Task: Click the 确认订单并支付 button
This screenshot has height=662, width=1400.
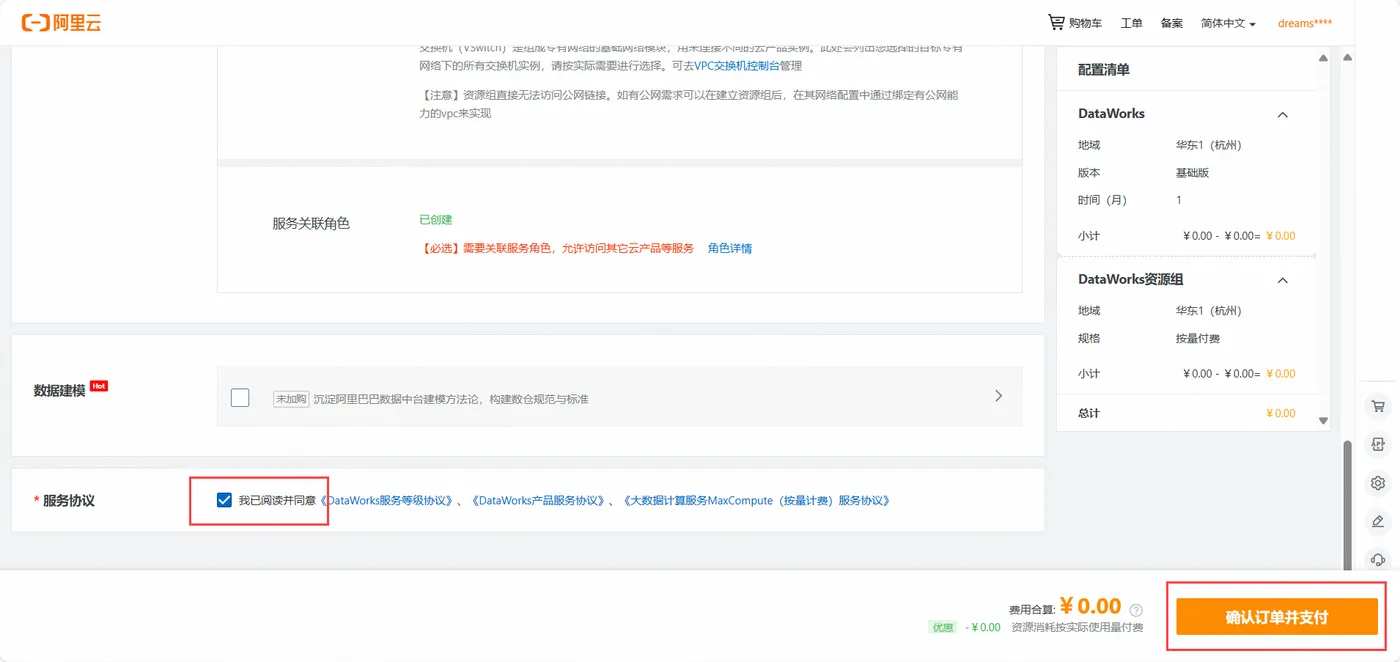Action: coord(1277,617)
